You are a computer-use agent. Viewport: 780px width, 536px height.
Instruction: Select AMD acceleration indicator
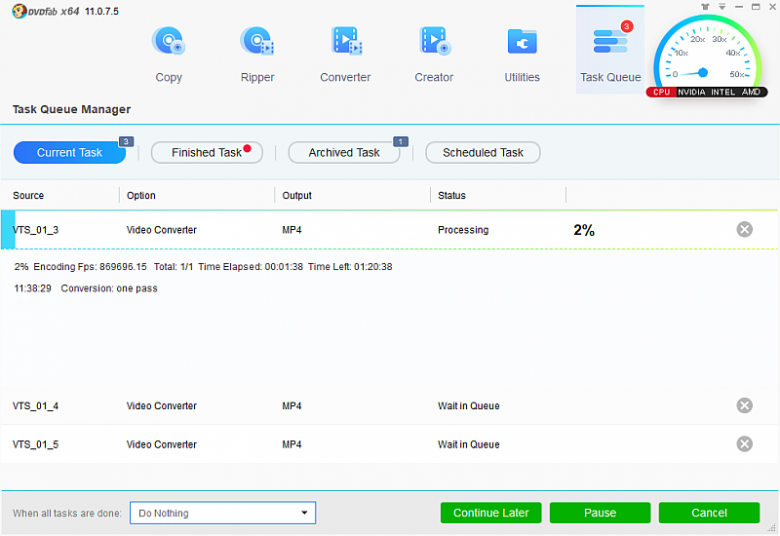tap(751, 92)
